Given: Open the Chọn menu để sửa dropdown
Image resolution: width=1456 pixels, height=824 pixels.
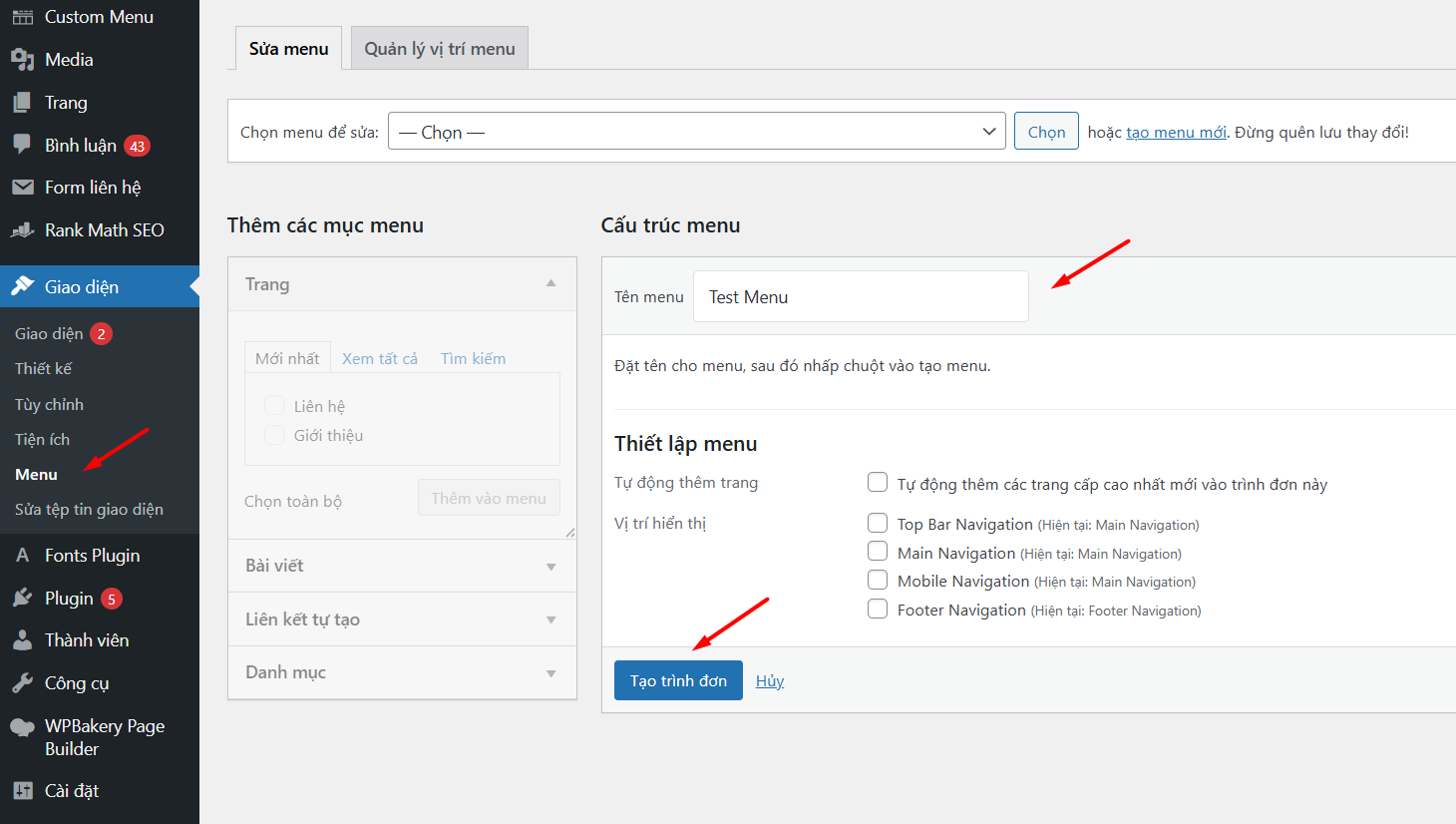Looking at the screenshot, I should (696, 132).
